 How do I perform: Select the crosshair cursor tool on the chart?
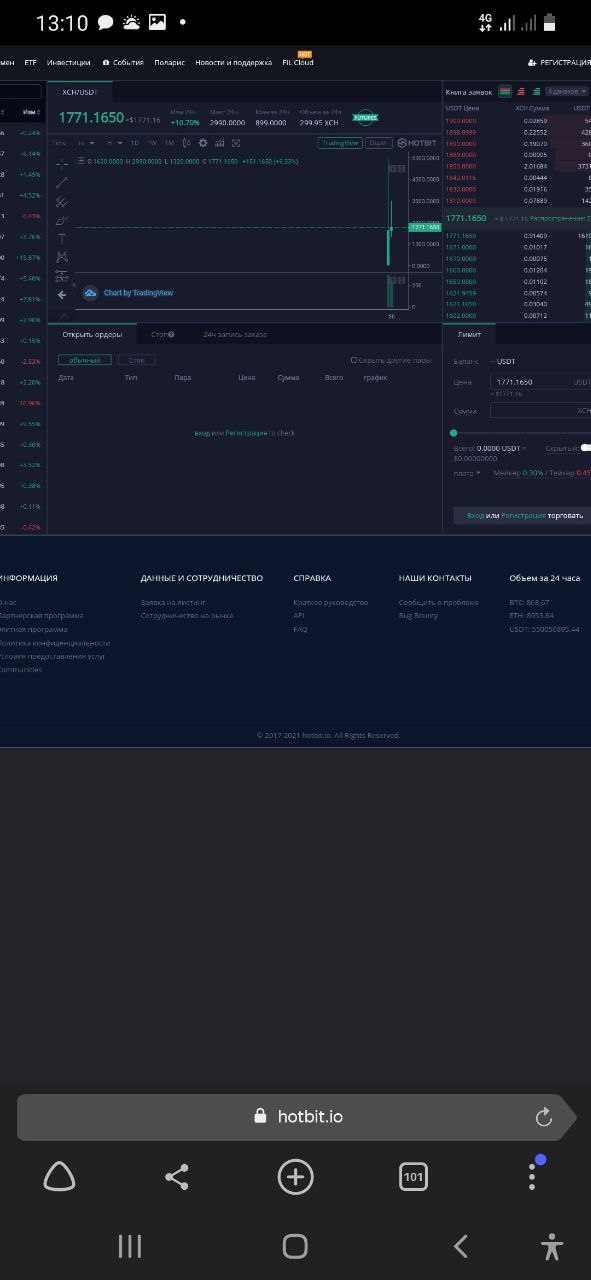(x=62, y=163)
